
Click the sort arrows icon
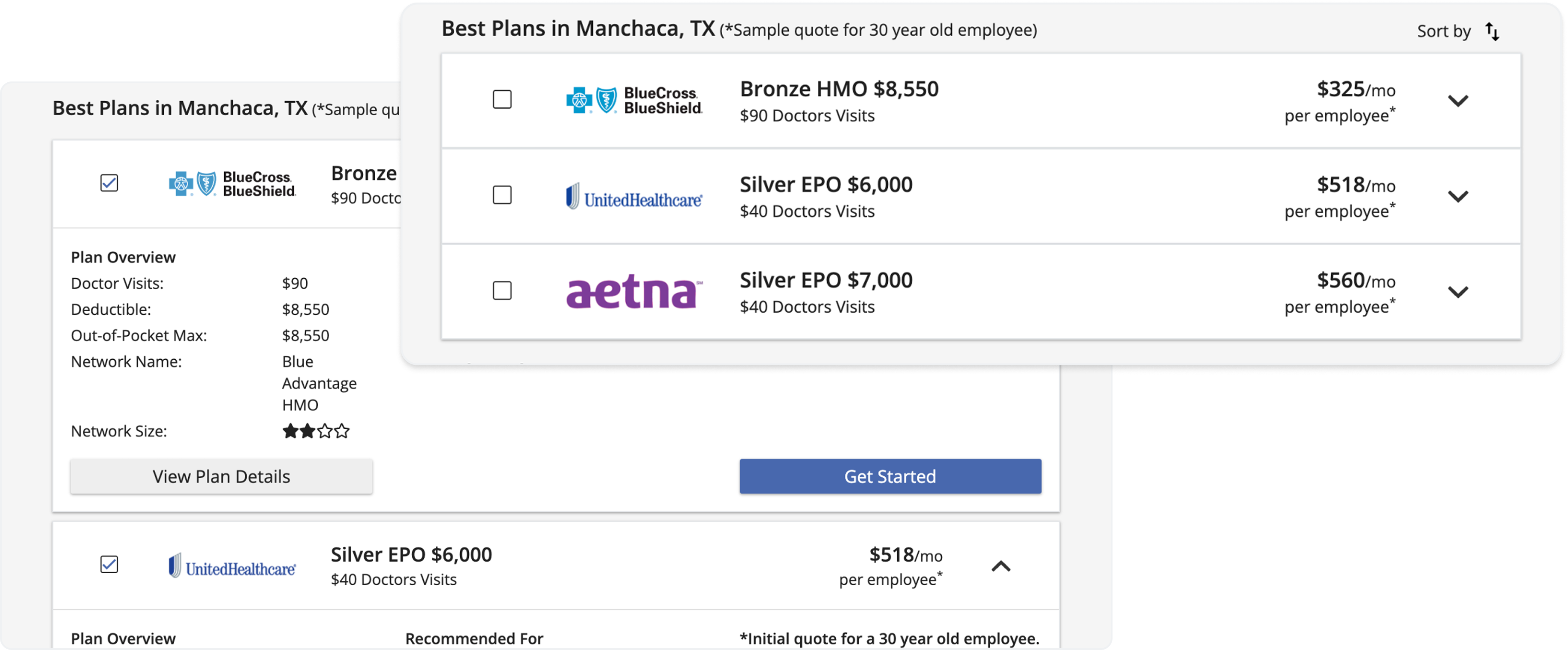pyautogui.click(x=1492, y=32)
